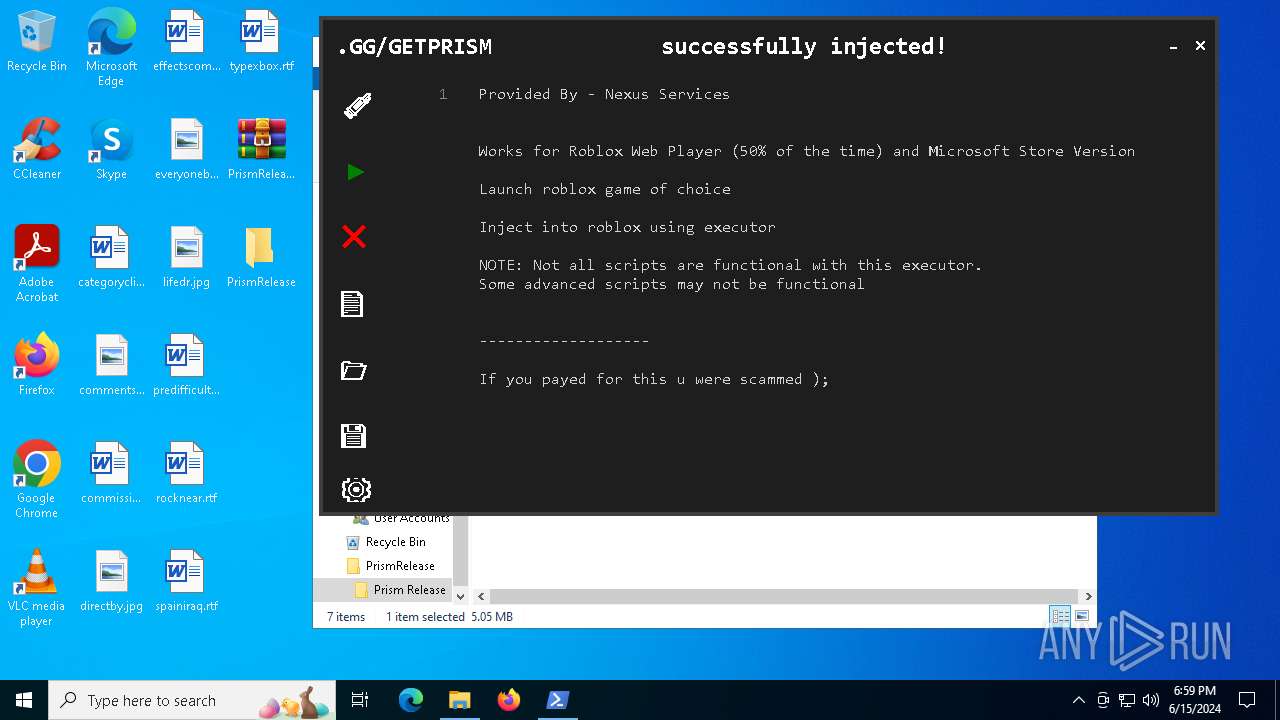
Task: Select the CCleaner desktop shortcut
Action: click(37, 149)
